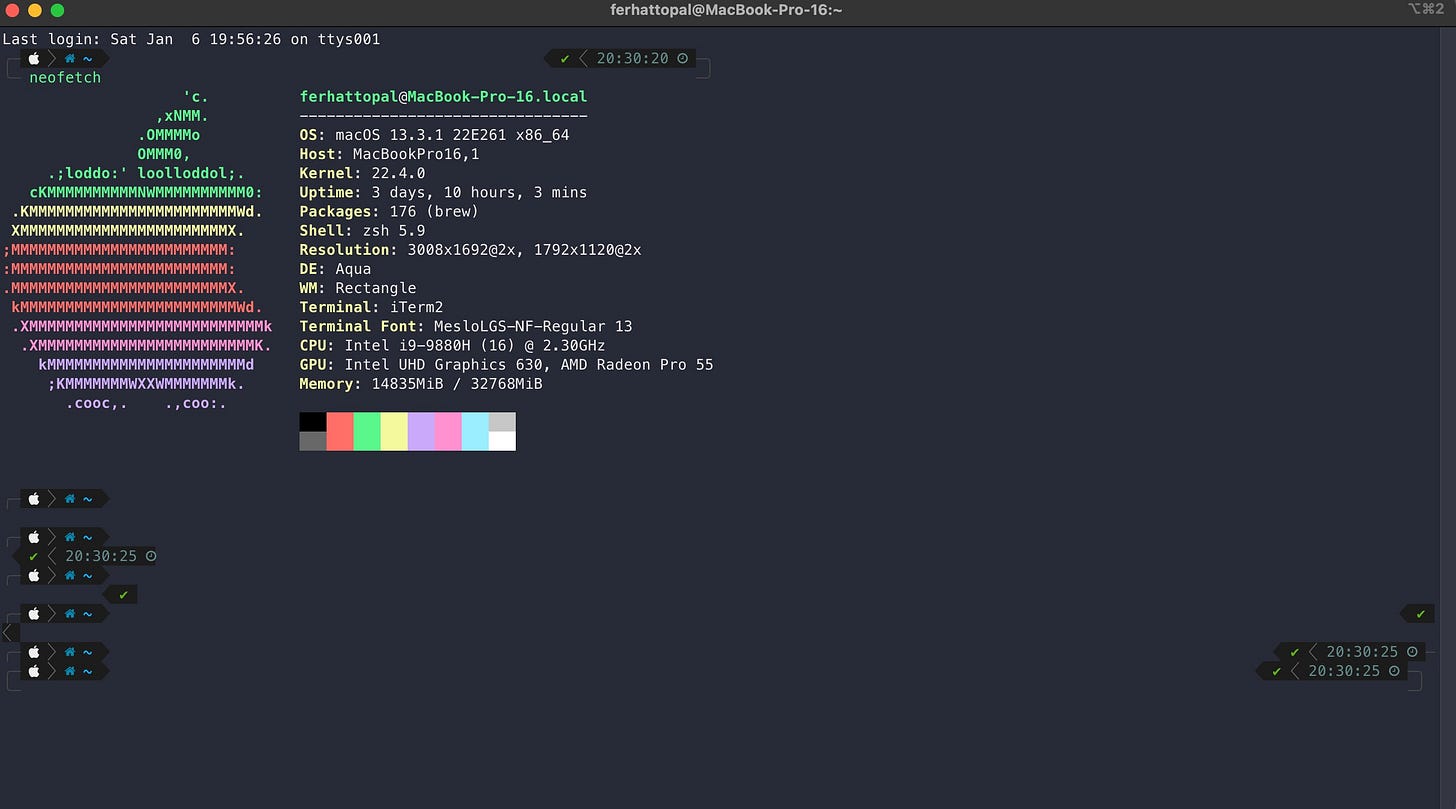Click the red color block in palette

340,431
